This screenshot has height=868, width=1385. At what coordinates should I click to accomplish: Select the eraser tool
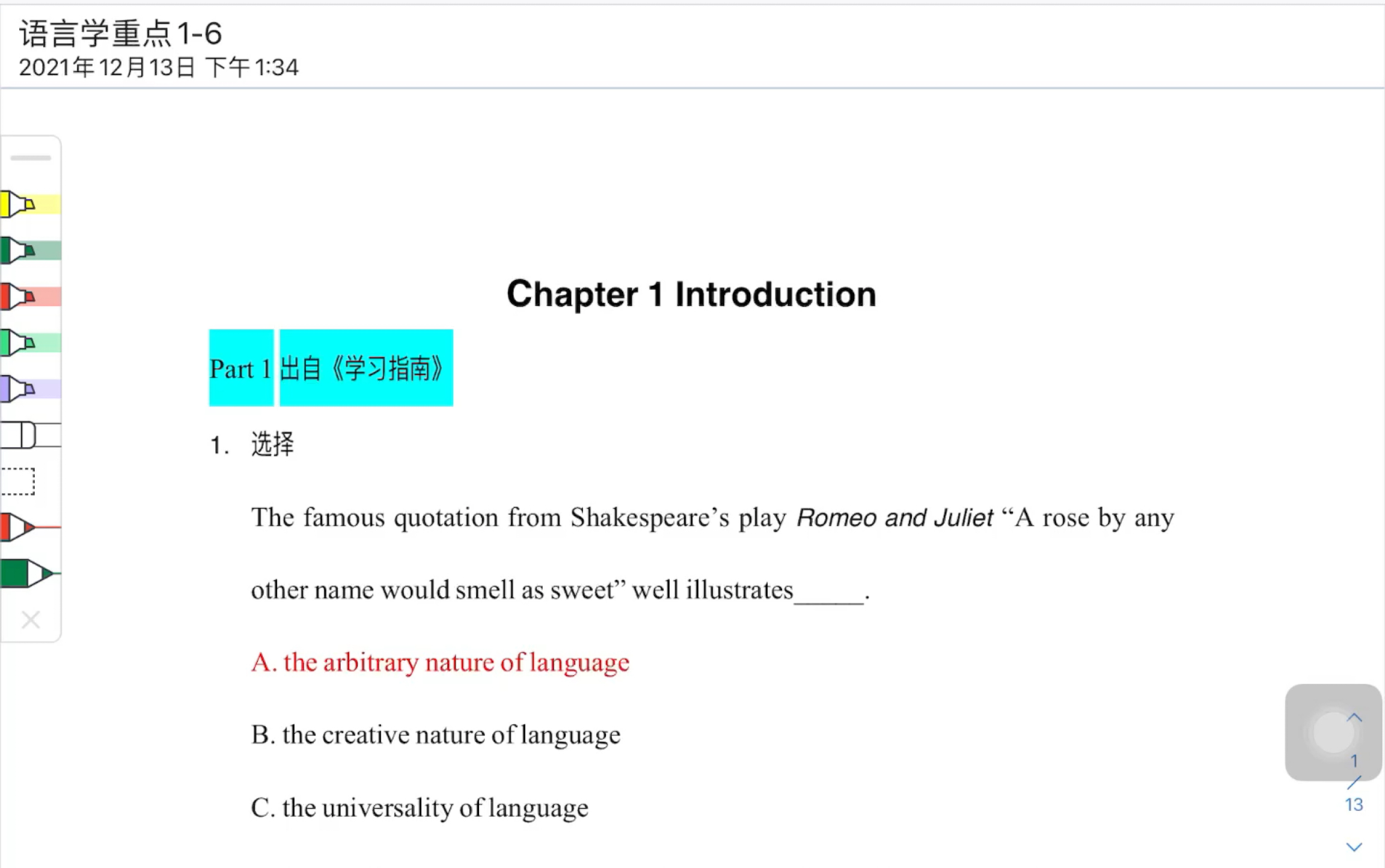coord(30,435)
